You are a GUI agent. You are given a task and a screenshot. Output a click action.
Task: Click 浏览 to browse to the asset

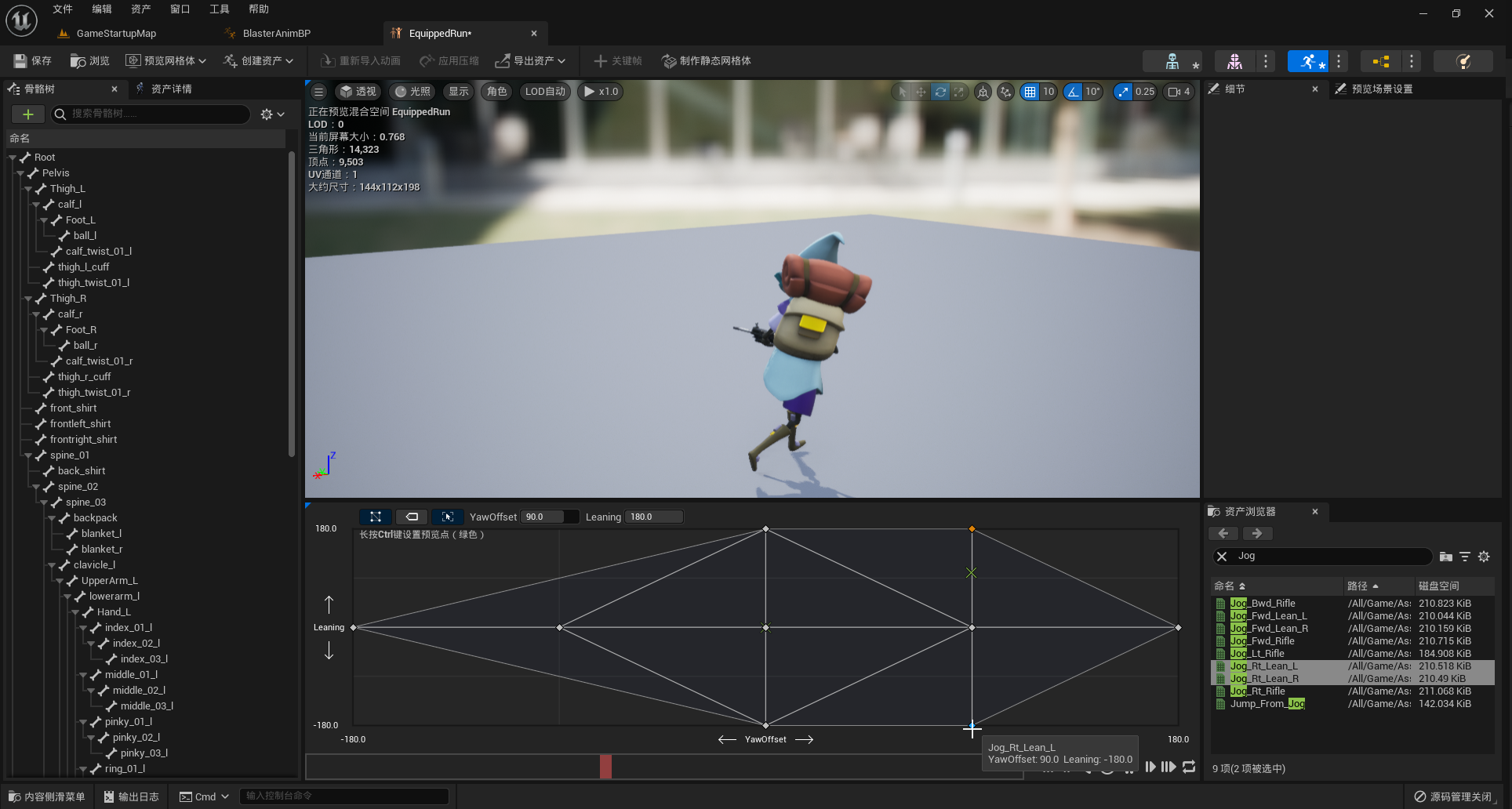[90, 61]
